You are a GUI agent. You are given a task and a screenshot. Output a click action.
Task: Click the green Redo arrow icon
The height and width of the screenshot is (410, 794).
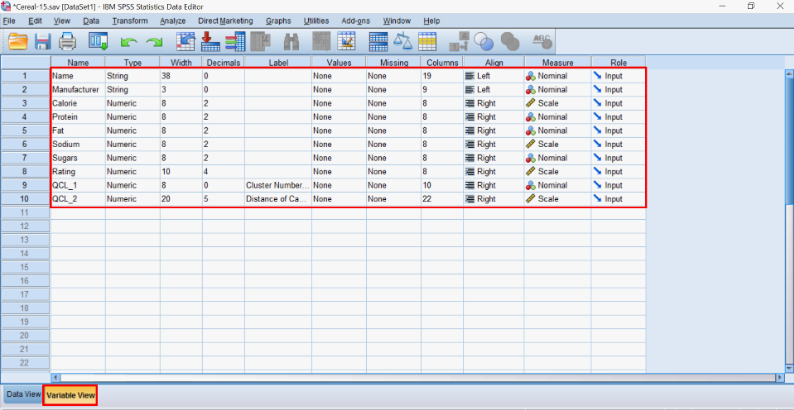(x=155, y=42)
